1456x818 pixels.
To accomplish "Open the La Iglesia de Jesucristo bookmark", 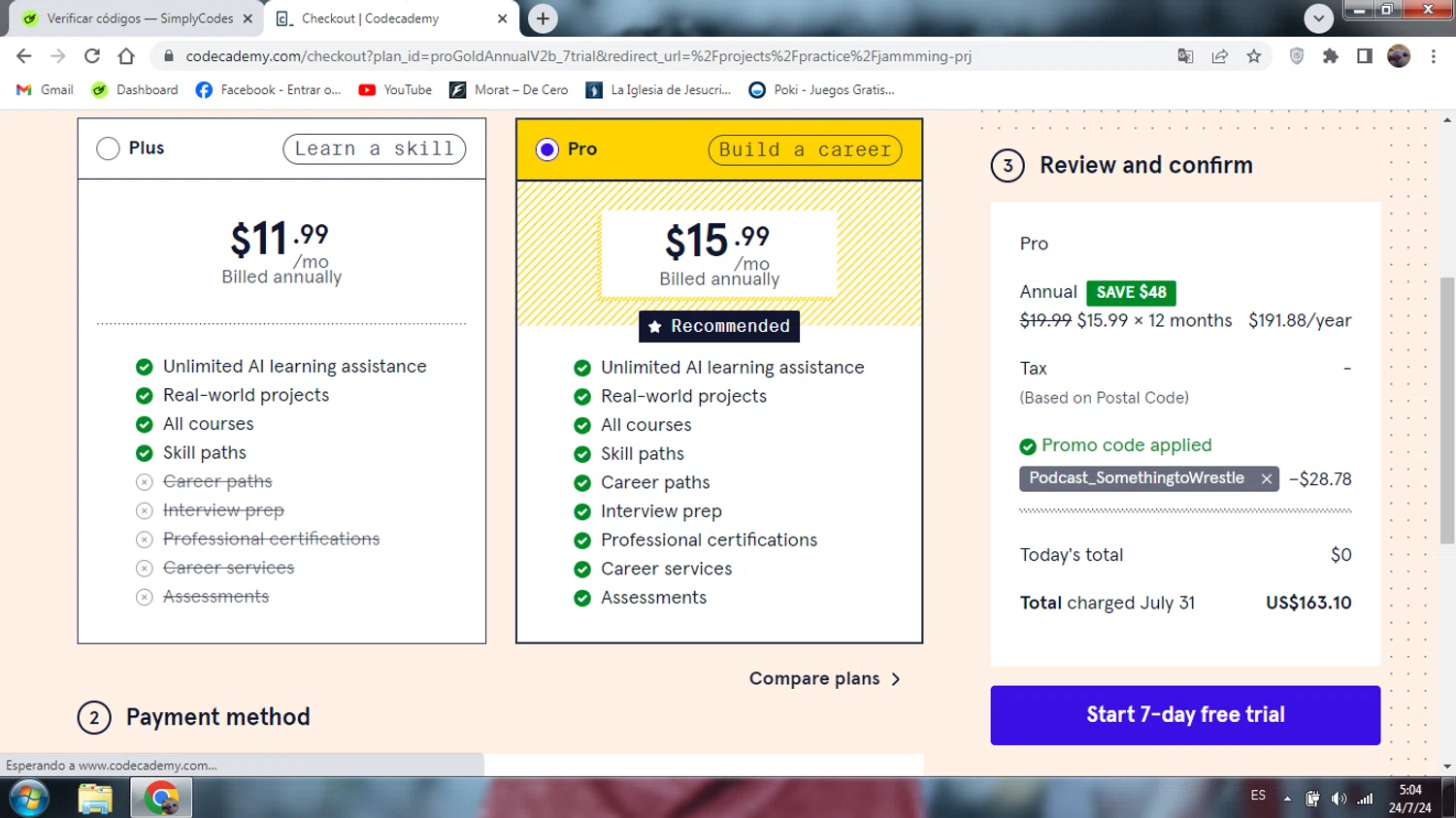I will 658,89.
